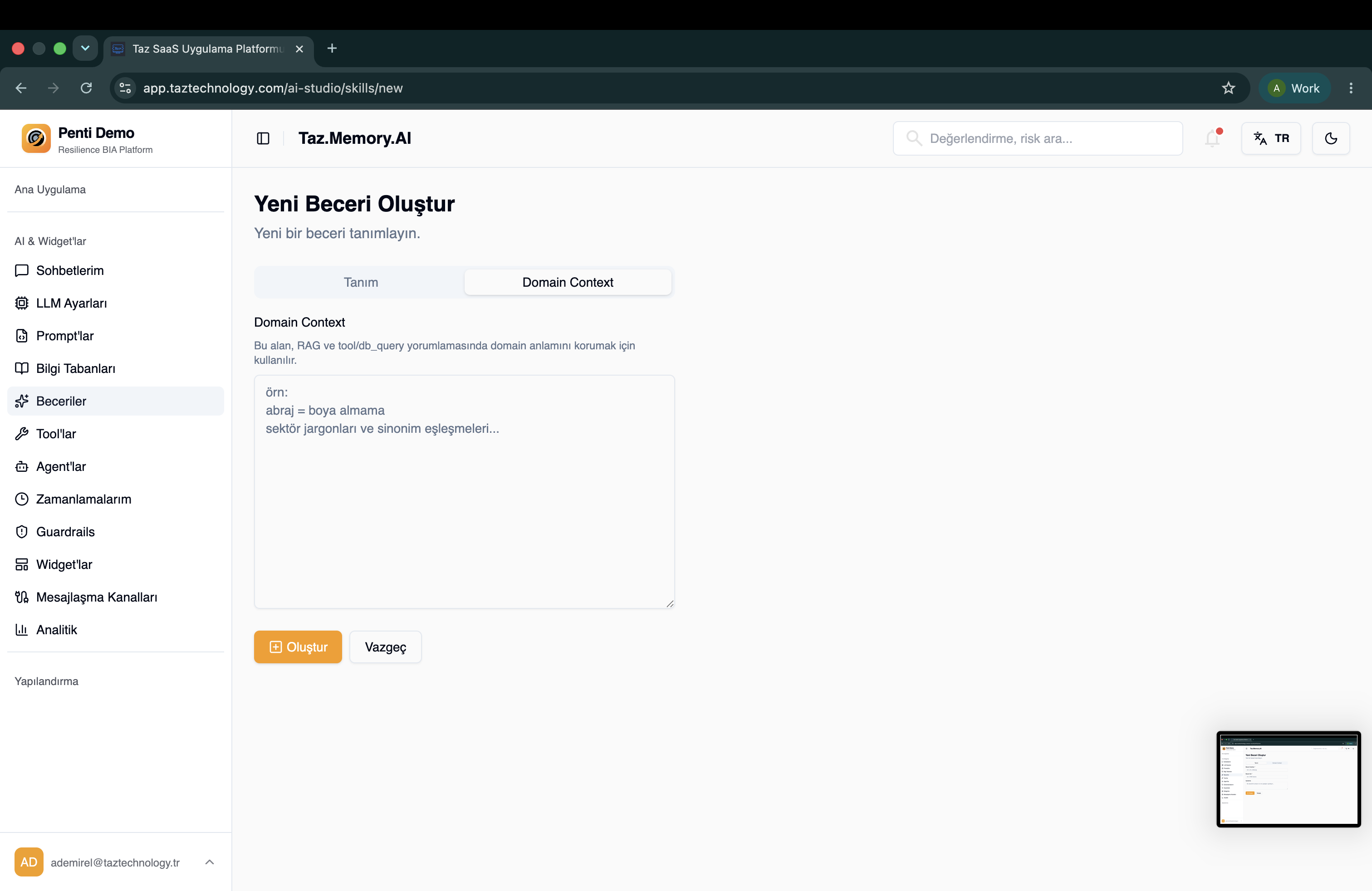Open browser three-dot menu

point(1351,88)
